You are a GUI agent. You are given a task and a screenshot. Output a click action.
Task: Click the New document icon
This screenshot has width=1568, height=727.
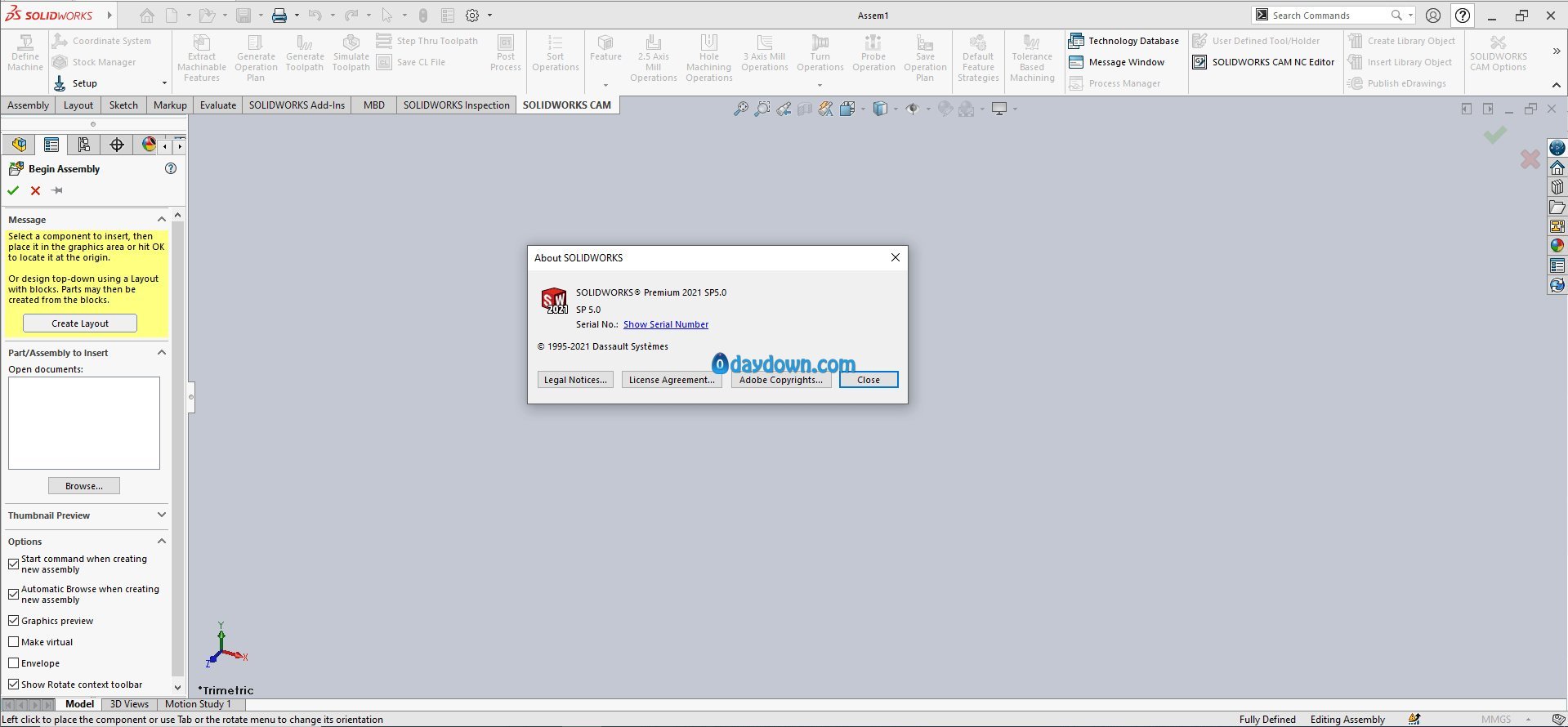(x=172, y=16)
